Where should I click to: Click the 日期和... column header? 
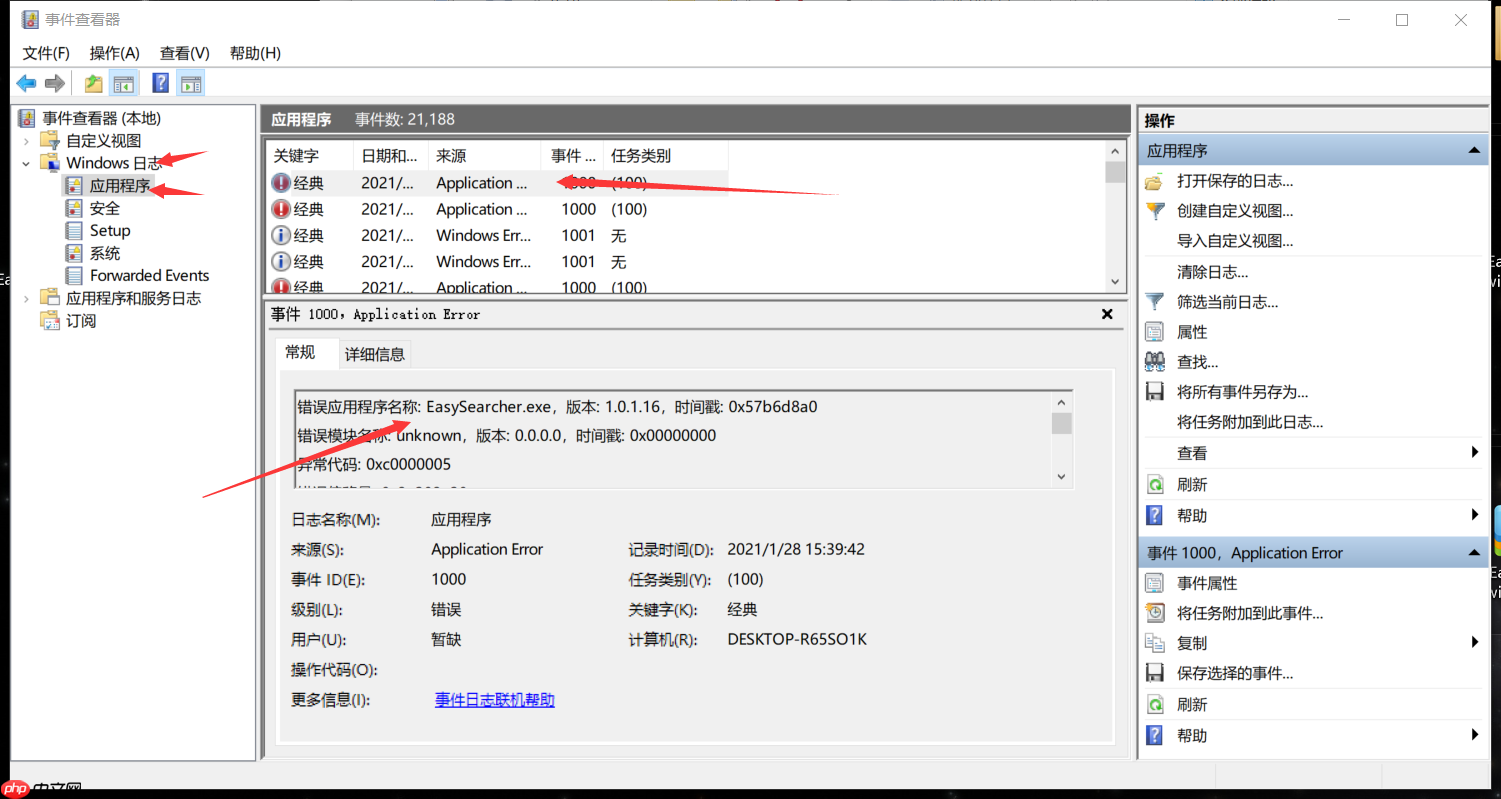(x=391, y=156)
